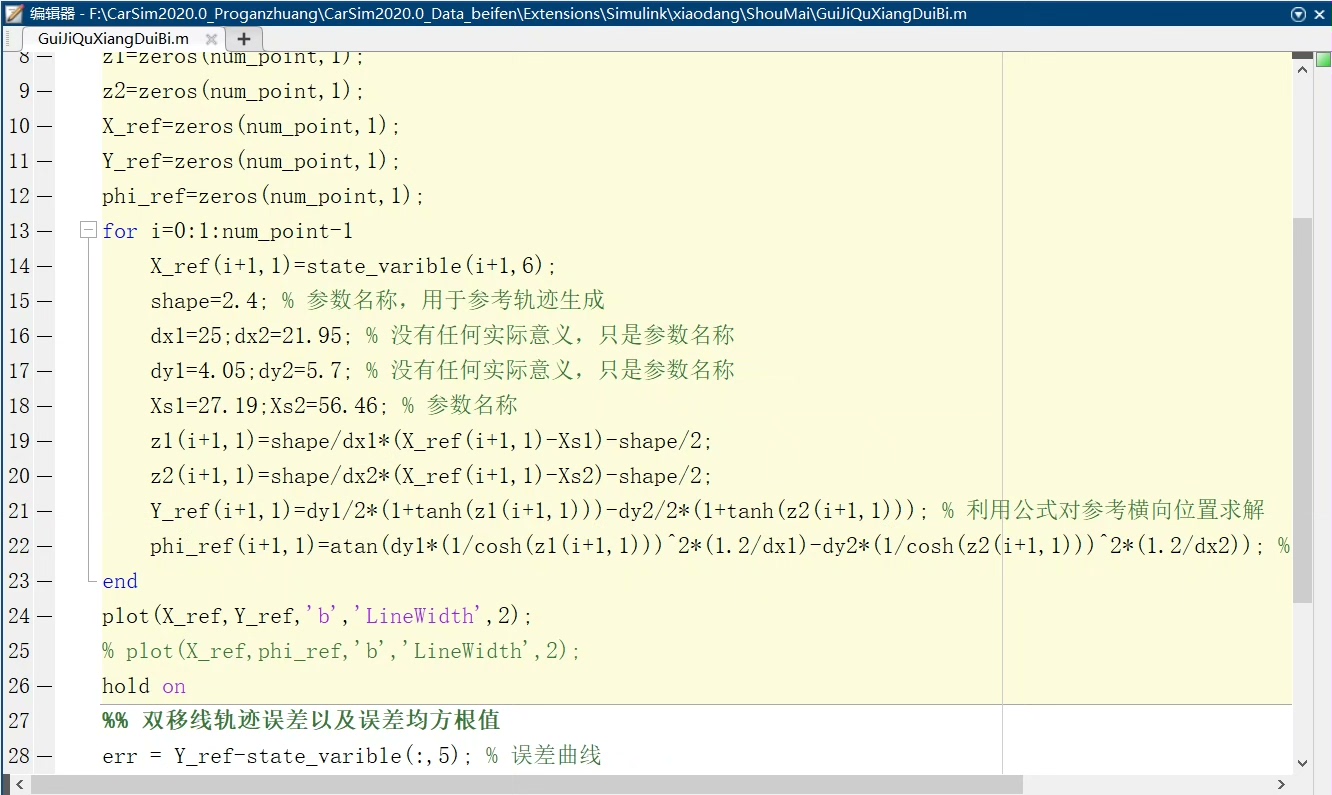
Task: Place cursor on 'phi_ref=zeros(num_point,1);' line
Action: [x=264, y=196]
